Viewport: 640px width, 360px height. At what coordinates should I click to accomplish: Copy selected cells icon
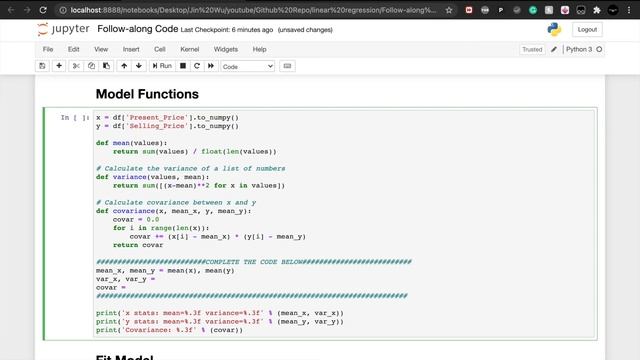pos(91,66)
